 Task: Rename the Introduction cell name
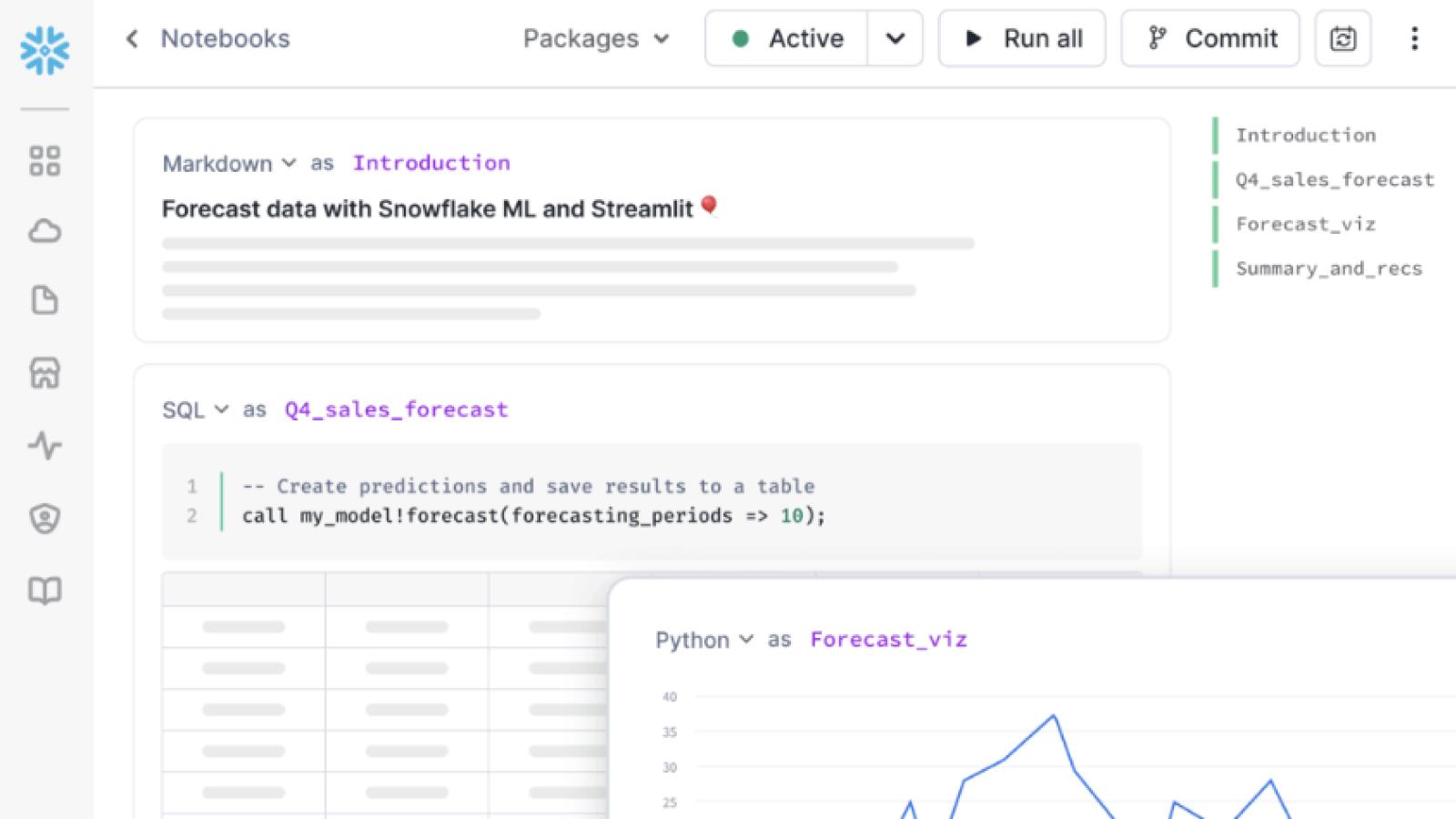pos(431,163)
